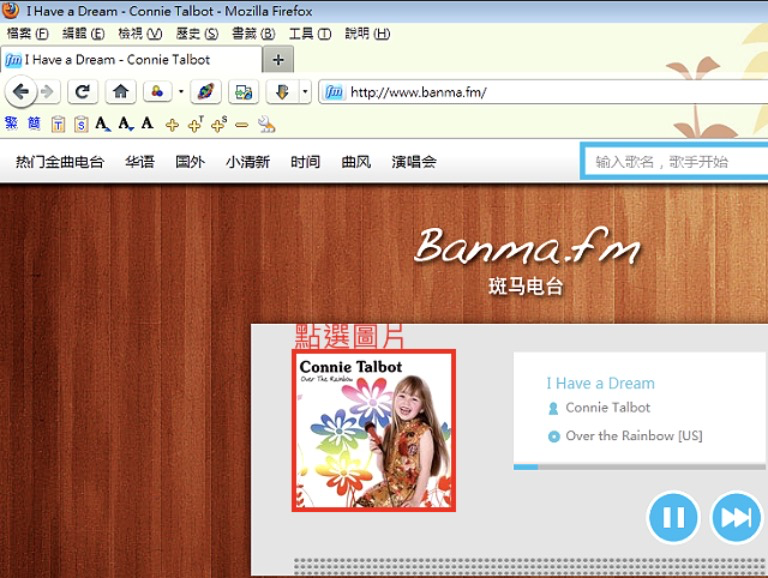
Task: Click the plain yellow plus icon
Action: click(172, 125)
